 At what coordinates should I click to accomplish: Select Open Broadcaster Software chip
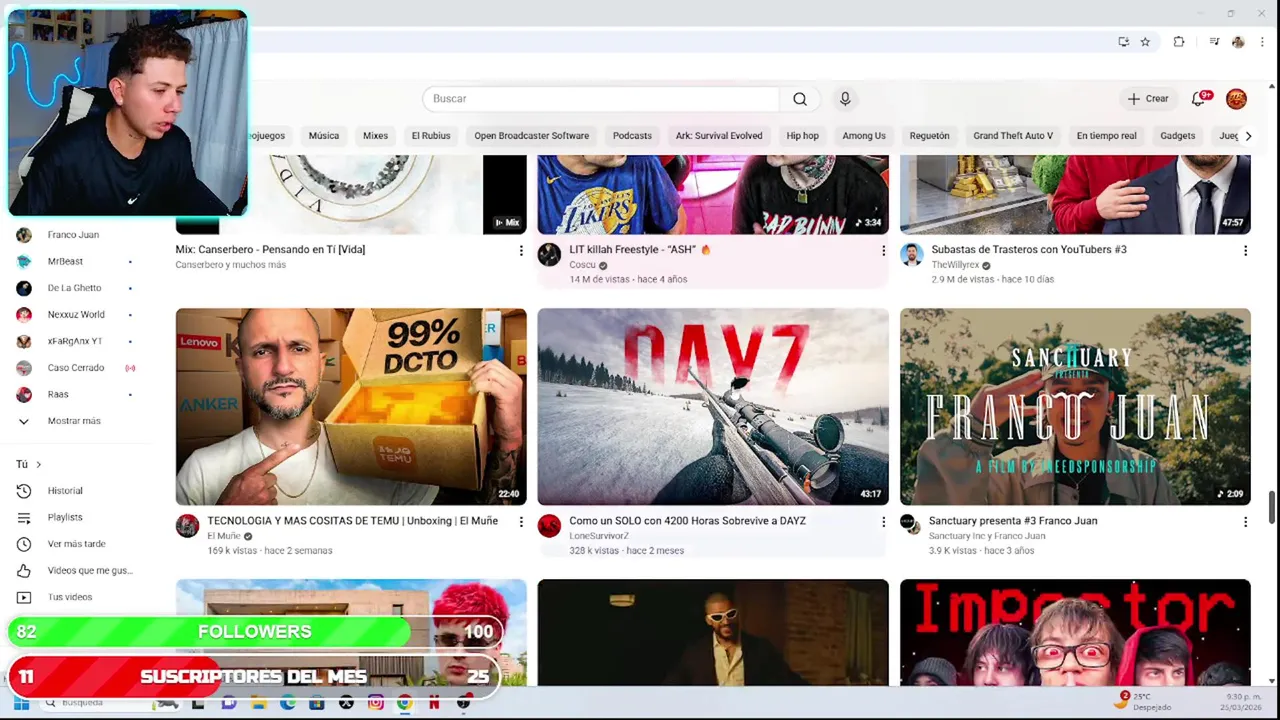pyautogui.click(x=531, y=136)
